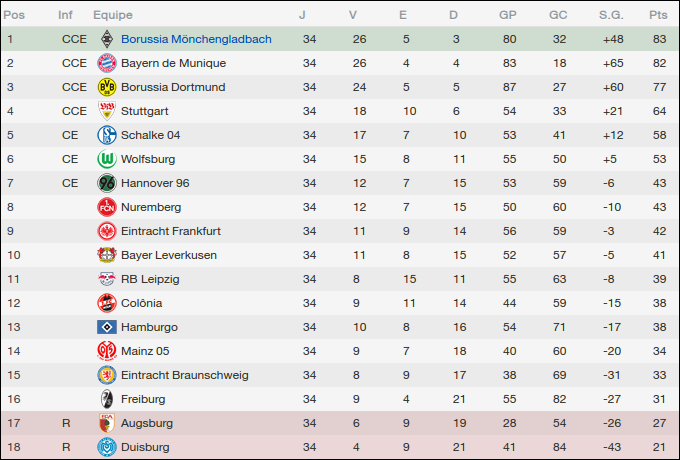Click the Mainz 05 club badge

point(106,351)
